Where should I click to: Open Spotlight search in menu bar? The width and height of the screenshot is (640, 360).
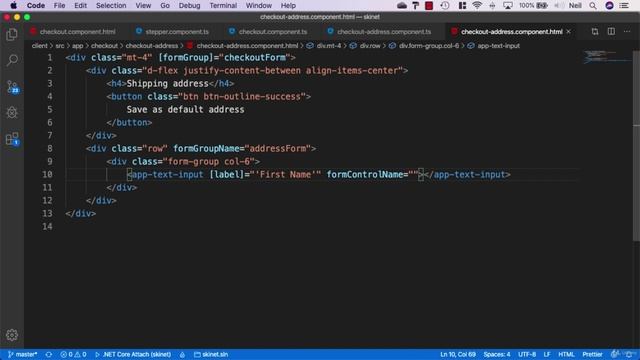pyautogui.click(x=593, y=6)
